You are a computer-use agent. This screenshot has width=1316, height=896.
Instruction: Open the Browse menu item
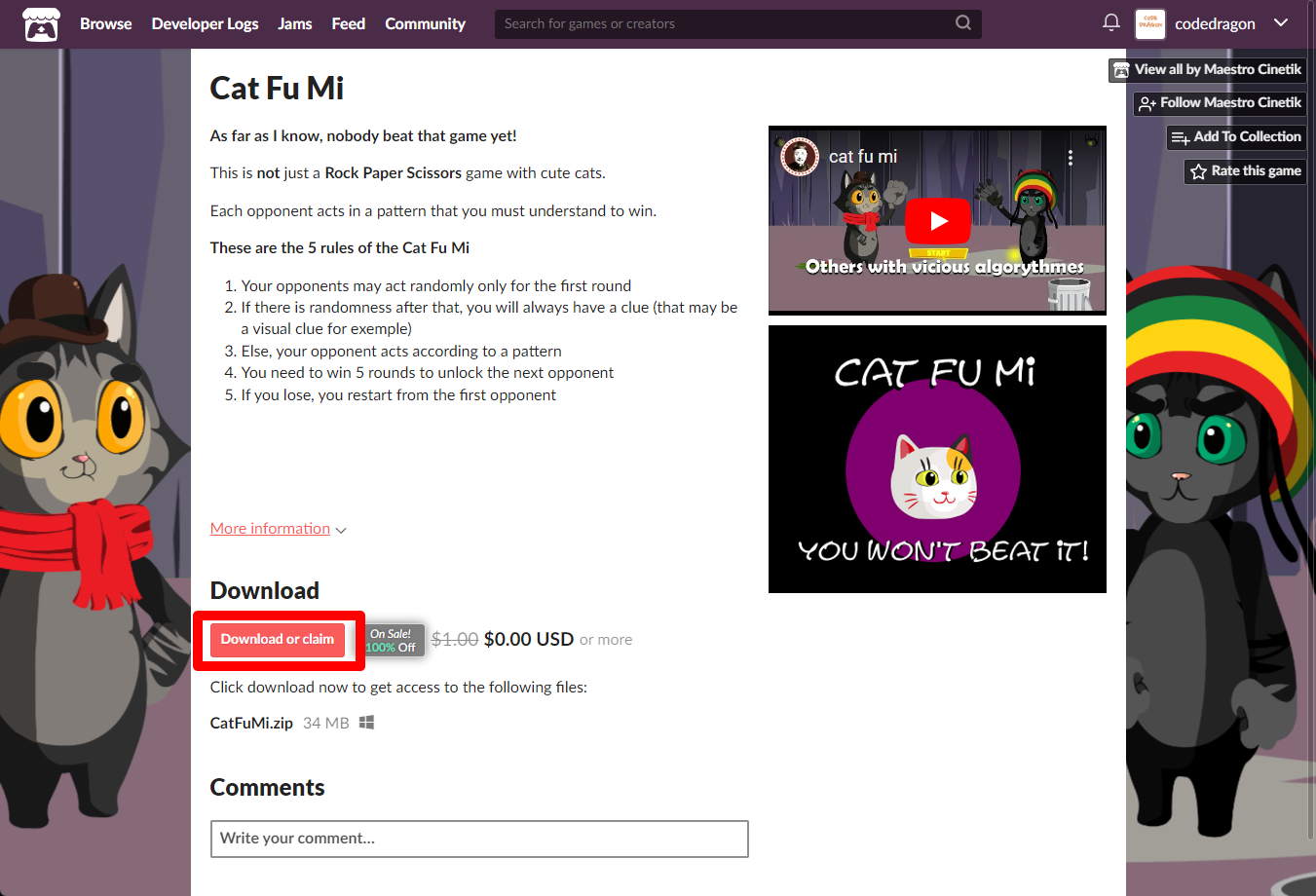105,24
